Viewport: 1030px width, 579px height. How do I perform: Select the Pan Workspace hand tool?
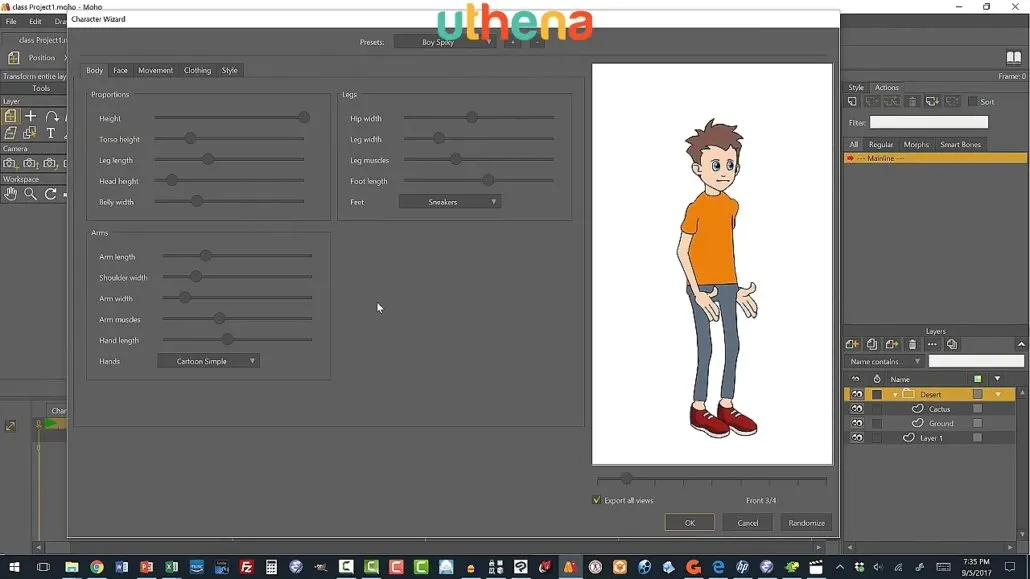(11, 194)
